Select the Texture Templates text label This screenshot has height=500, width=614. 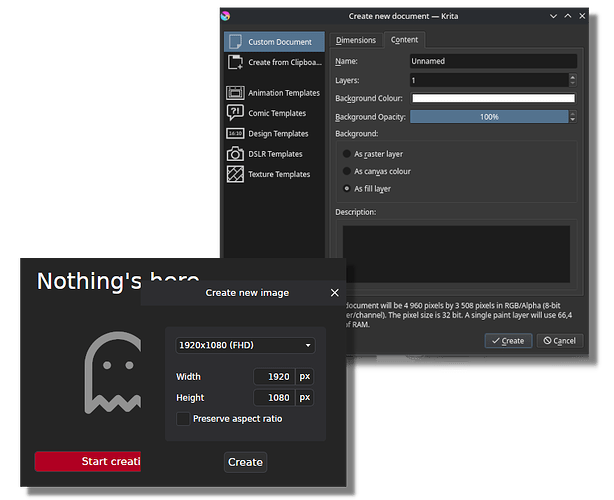279,174
